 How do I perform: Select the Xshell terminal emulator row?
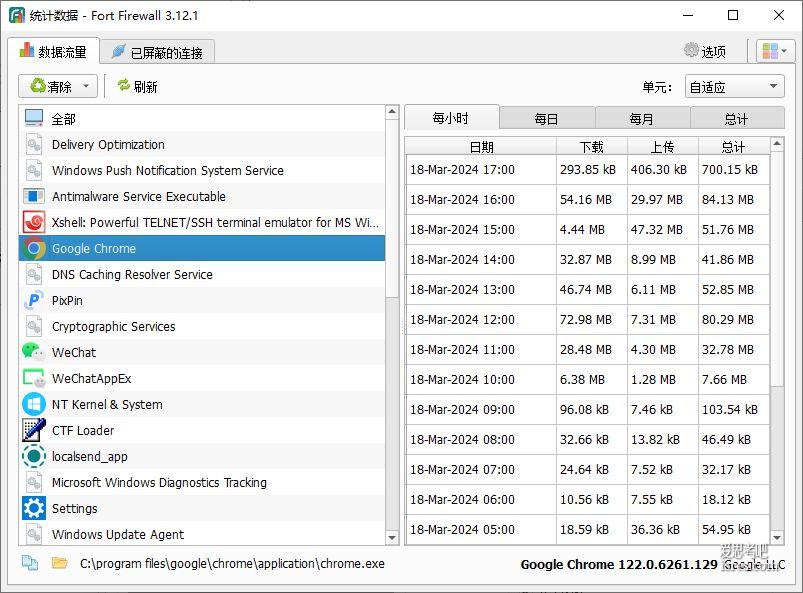coord(202,222)
